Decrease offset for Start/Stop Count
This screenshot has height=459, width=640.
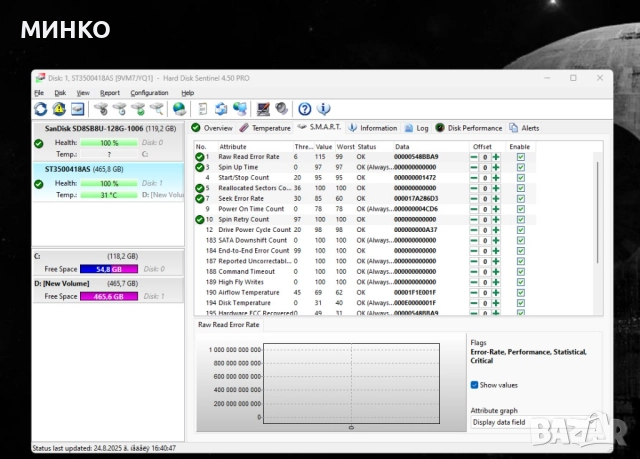(x=476, y=178)
